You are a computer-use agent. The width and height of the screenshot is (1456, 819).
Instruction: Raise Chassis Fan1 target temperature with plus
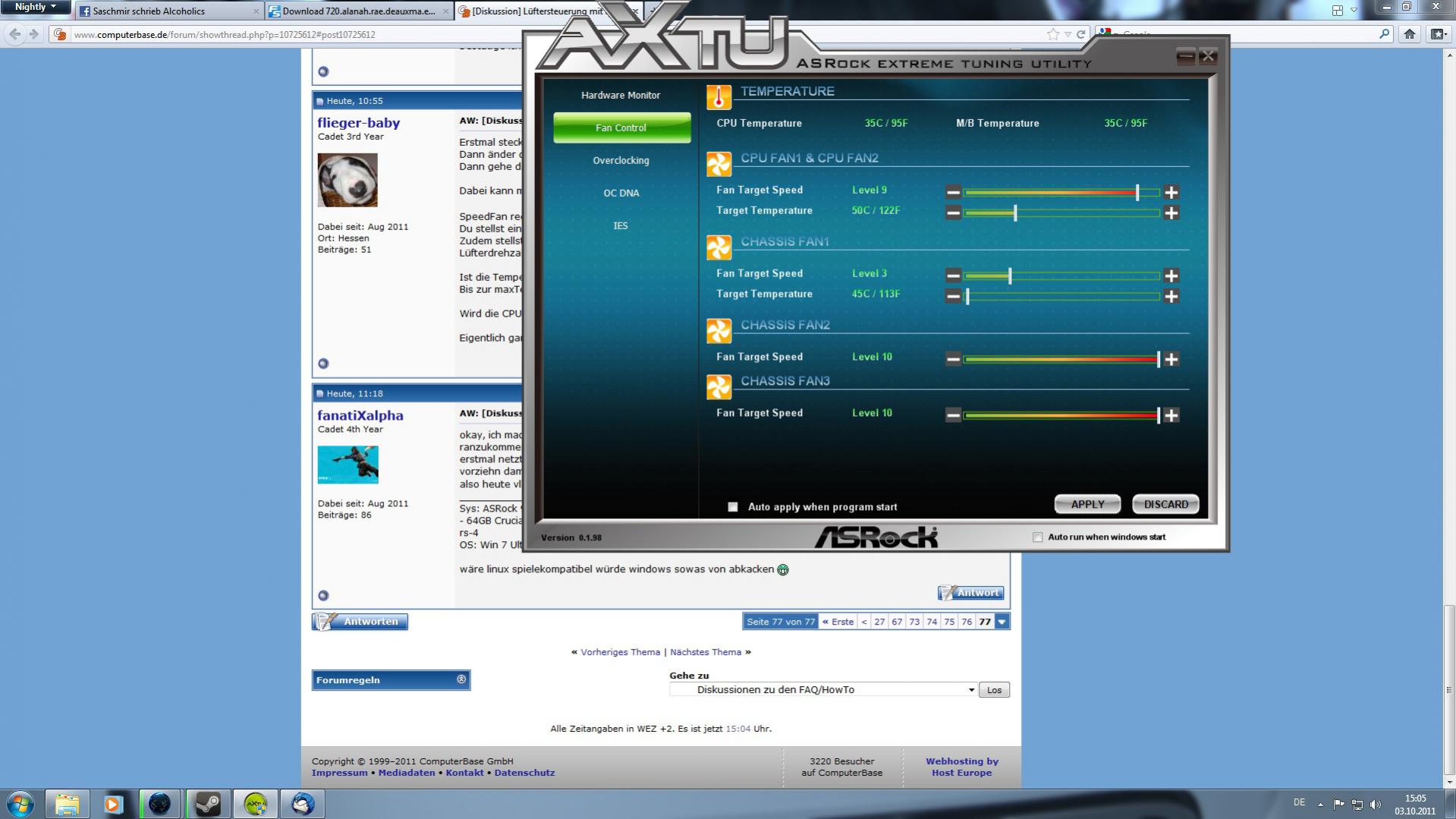(1171, 296)
